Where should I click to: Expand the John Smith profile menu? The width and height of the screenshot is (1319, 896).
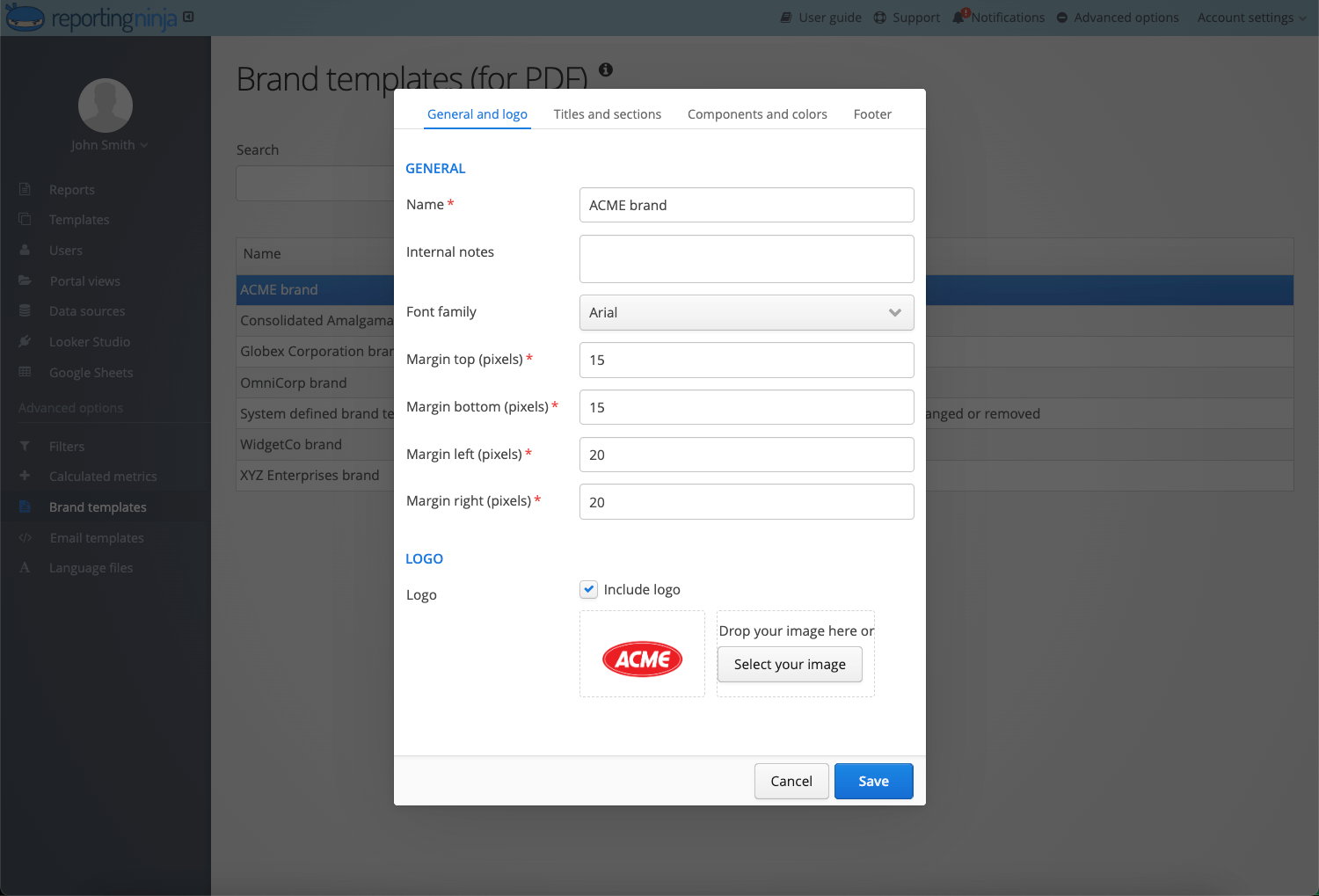109,145
